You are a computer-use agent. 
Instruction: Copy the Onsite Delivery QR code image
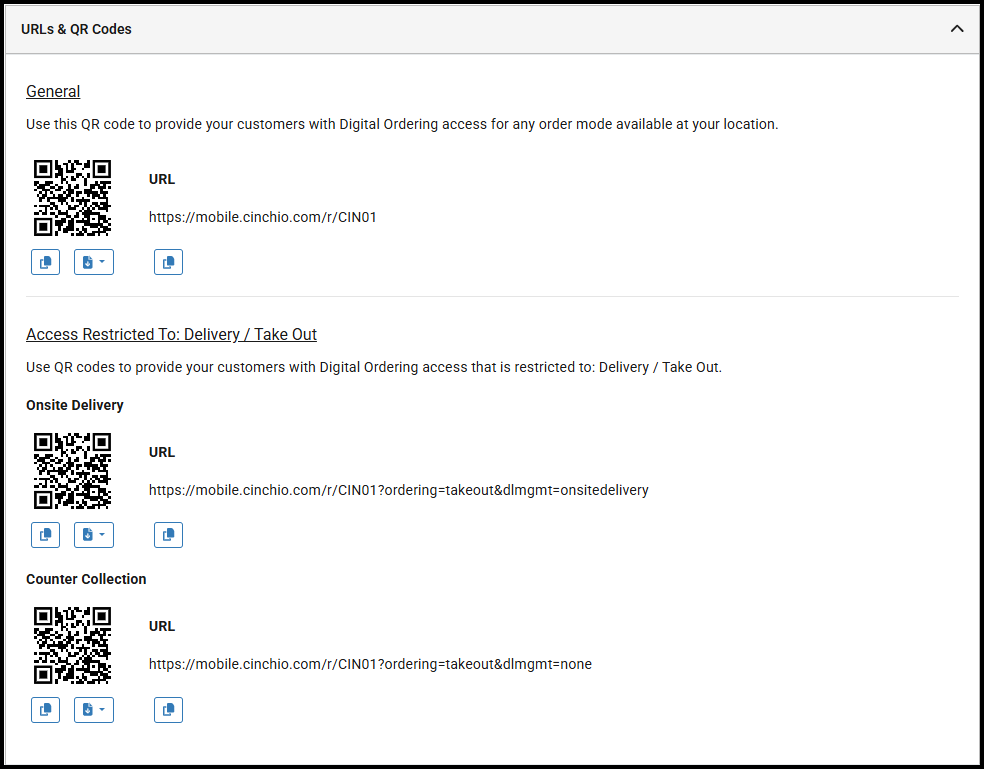[x=45, y=535]
